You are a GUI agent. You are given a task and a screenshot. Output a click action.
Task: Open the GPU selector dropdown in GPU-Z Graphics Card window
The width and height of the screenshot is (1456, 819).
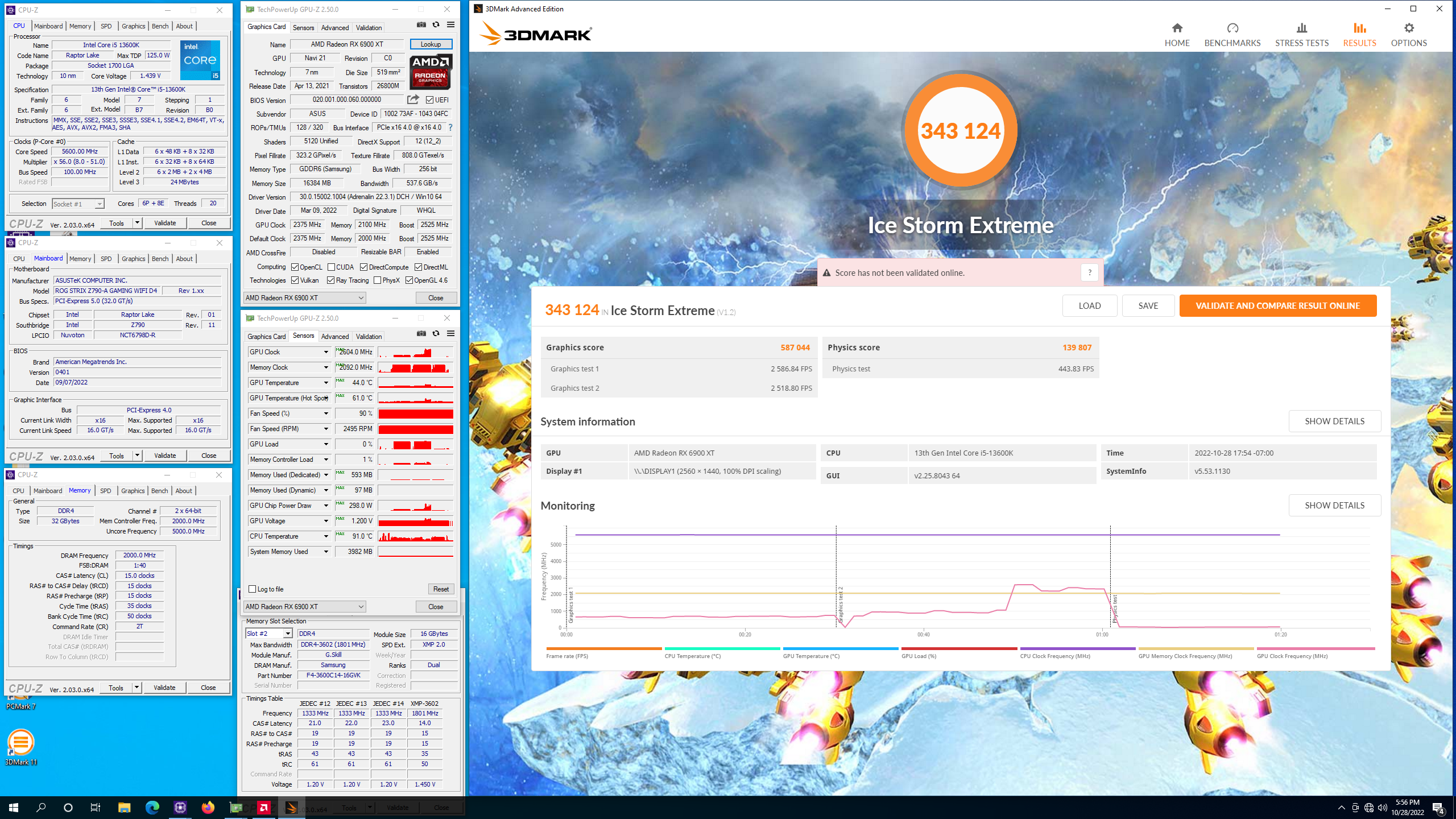pos(304,298)
